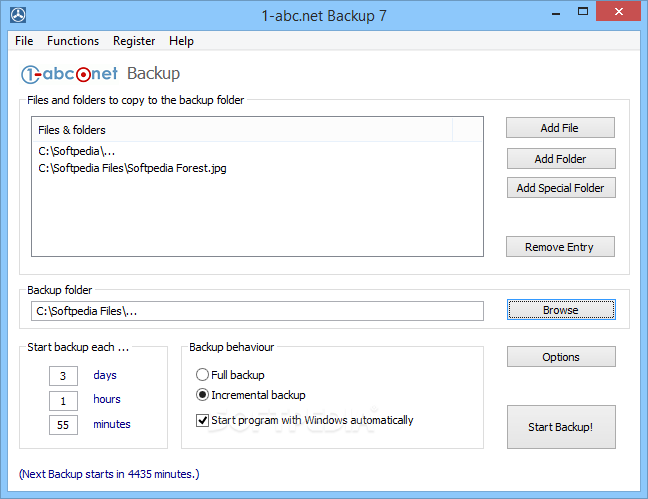Select the Softpedia Forest.jpg entry

pos(132,168)
